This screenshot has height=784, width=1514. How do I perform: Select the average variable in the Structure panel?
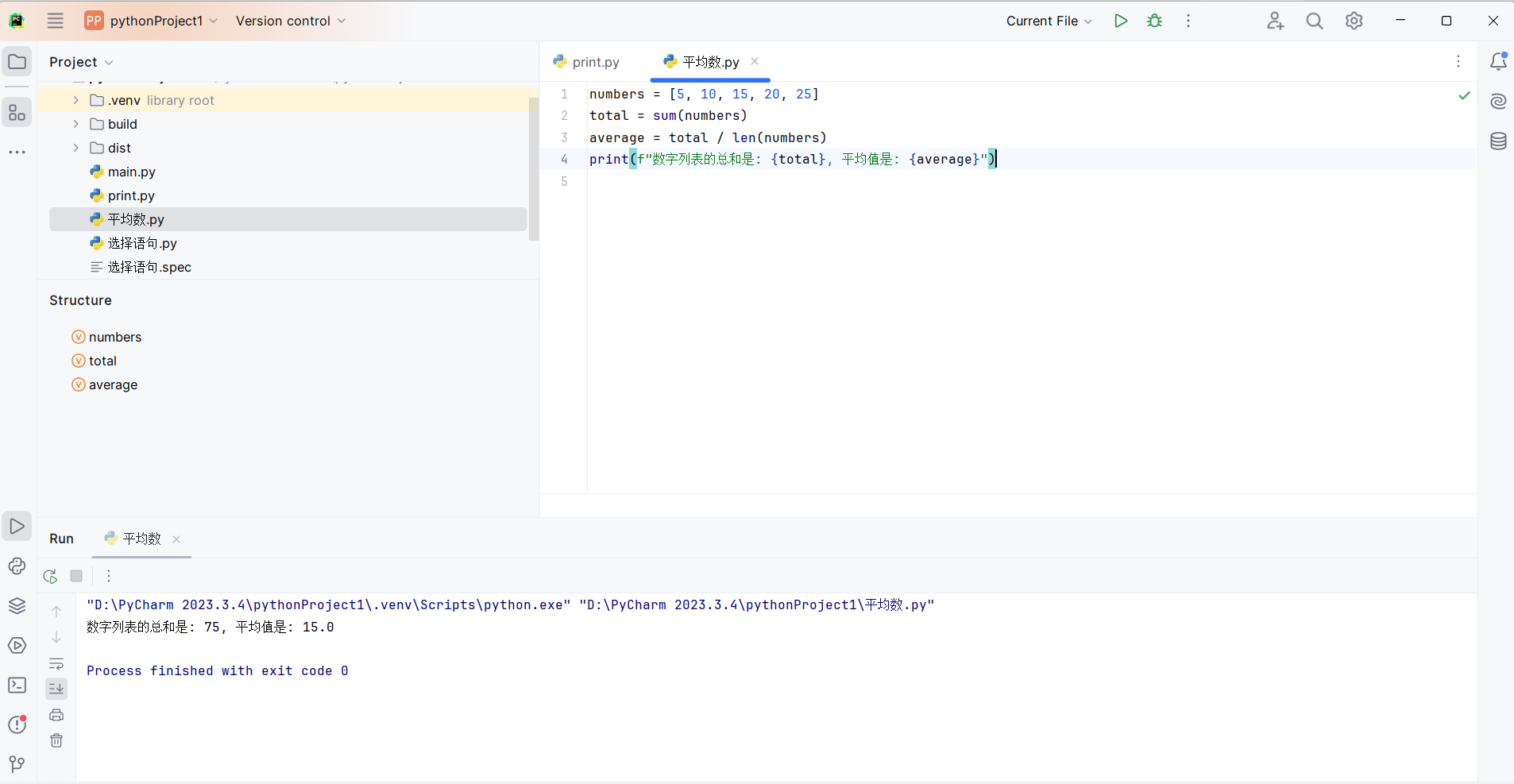(x=113, y=384)
